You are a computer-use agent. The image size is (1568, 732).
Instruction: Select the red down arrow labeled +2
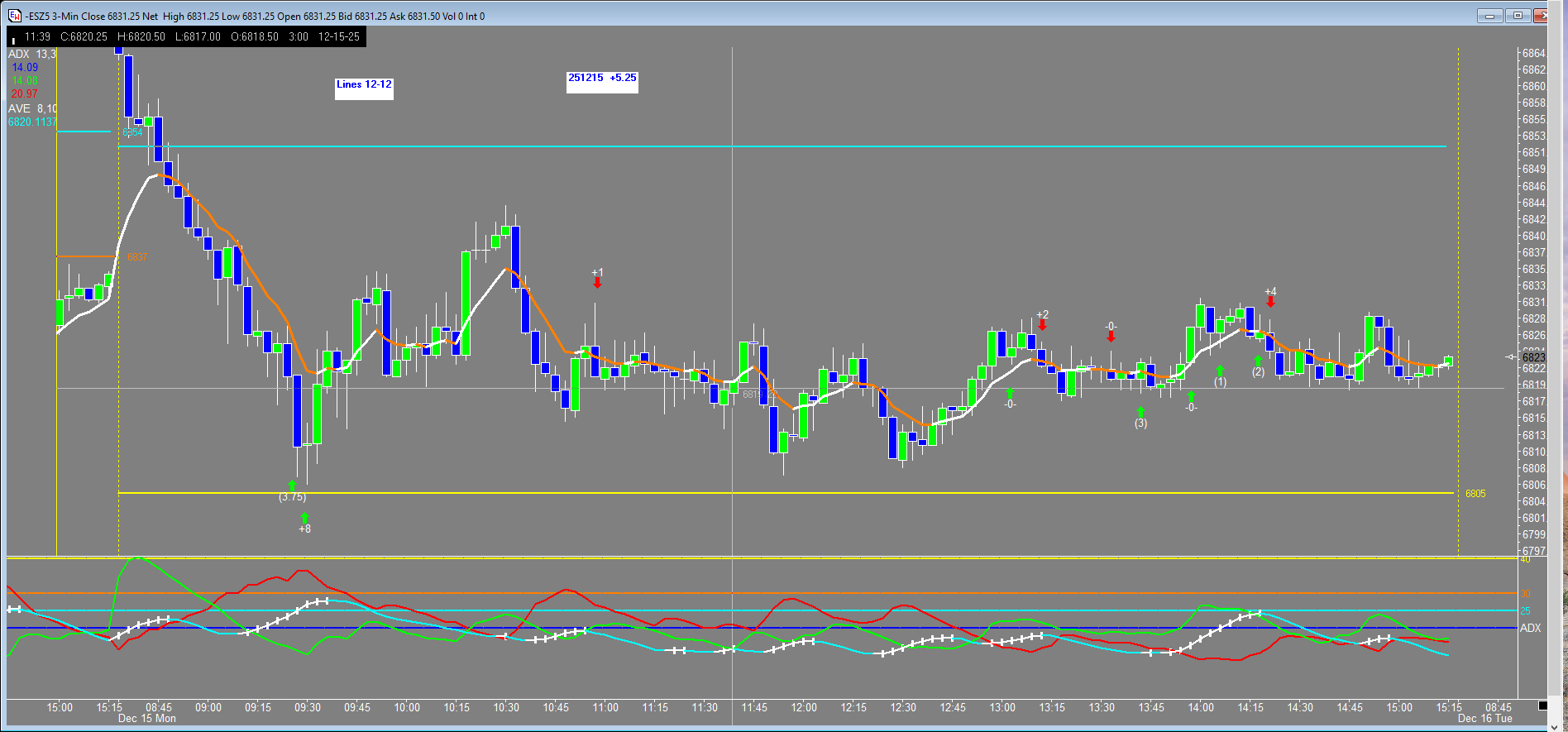1042,325
